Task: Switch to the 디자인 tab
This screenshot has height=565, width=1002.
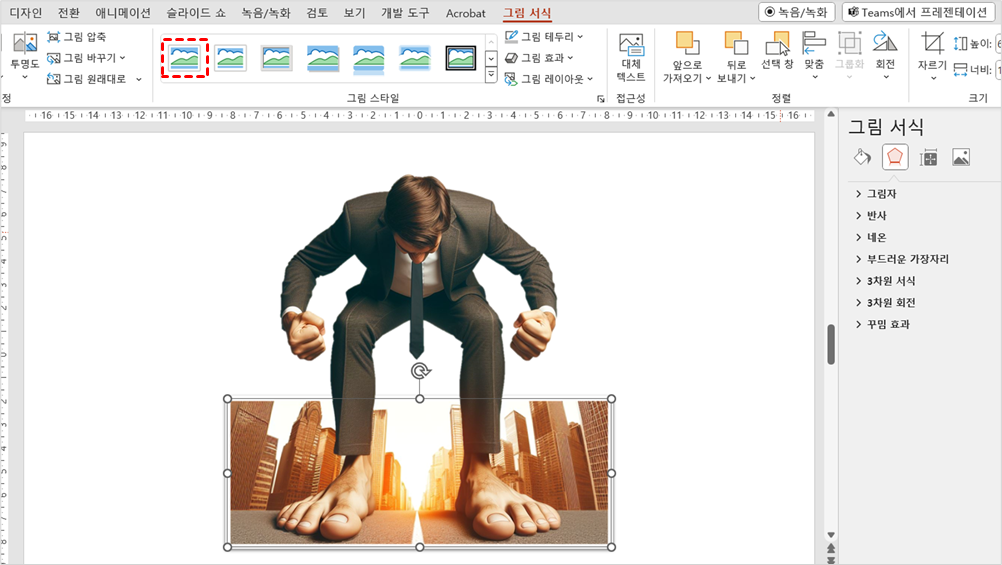Action: [x=26, y=13]
